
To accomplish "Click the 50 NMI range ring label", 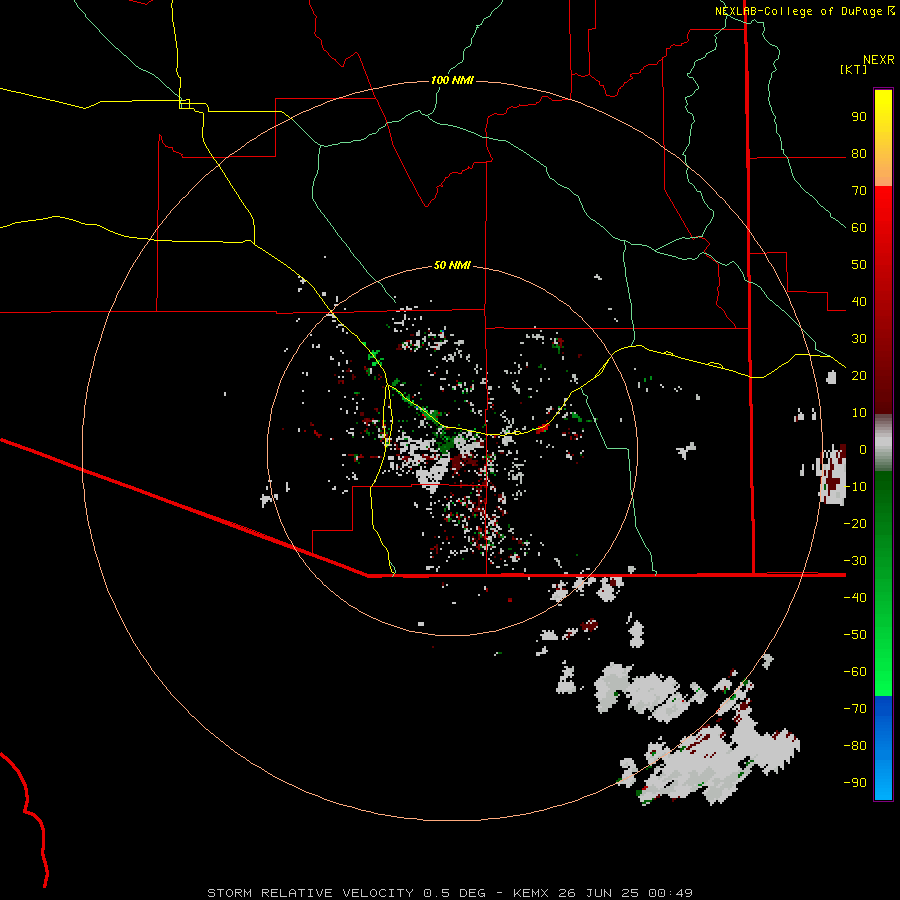I will click(452, 265).
